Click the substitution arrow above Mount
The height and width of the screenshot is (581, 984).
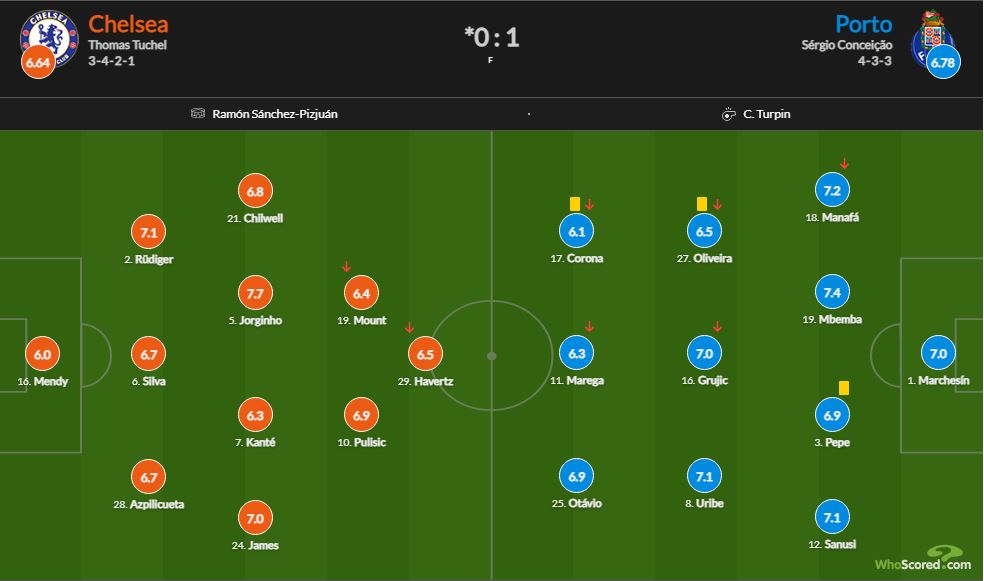[x=346, y=267]
